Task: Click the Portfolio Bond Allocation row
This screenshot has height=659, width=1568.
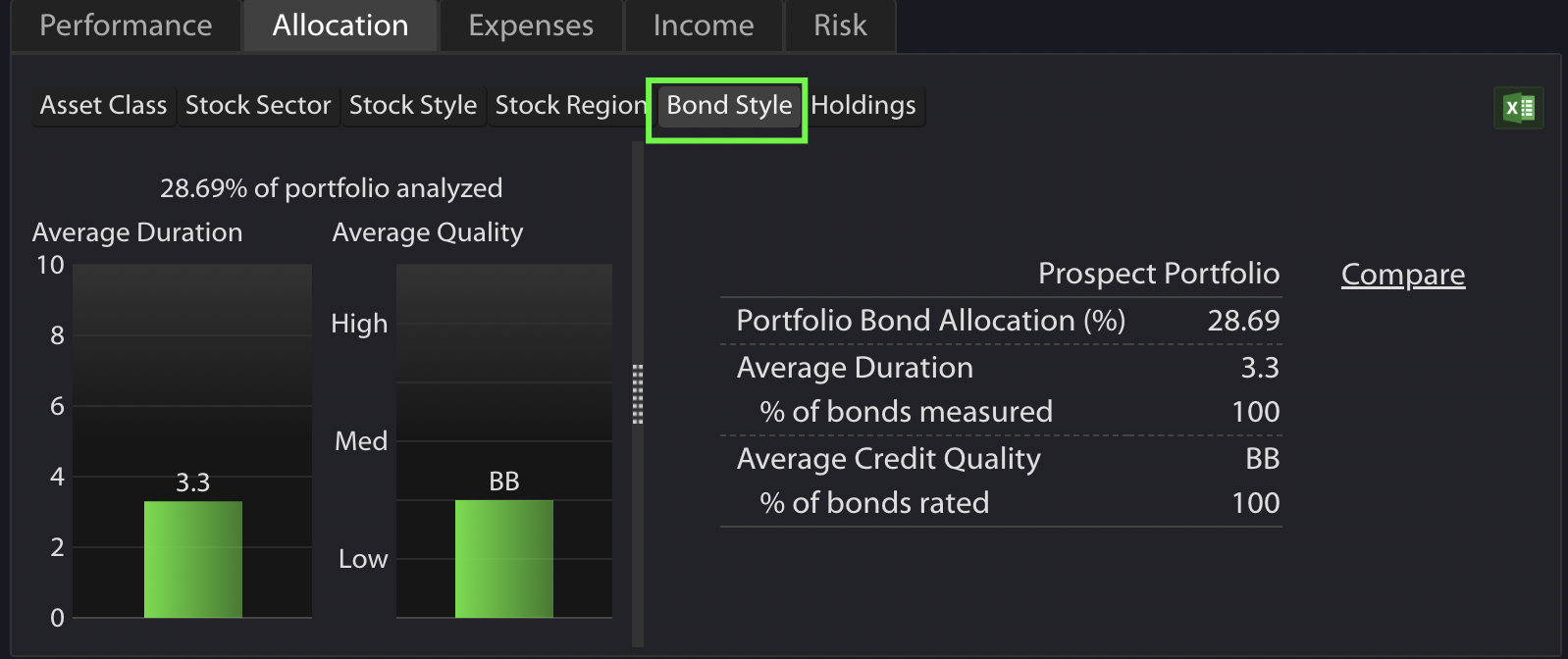Action: 1001,321
